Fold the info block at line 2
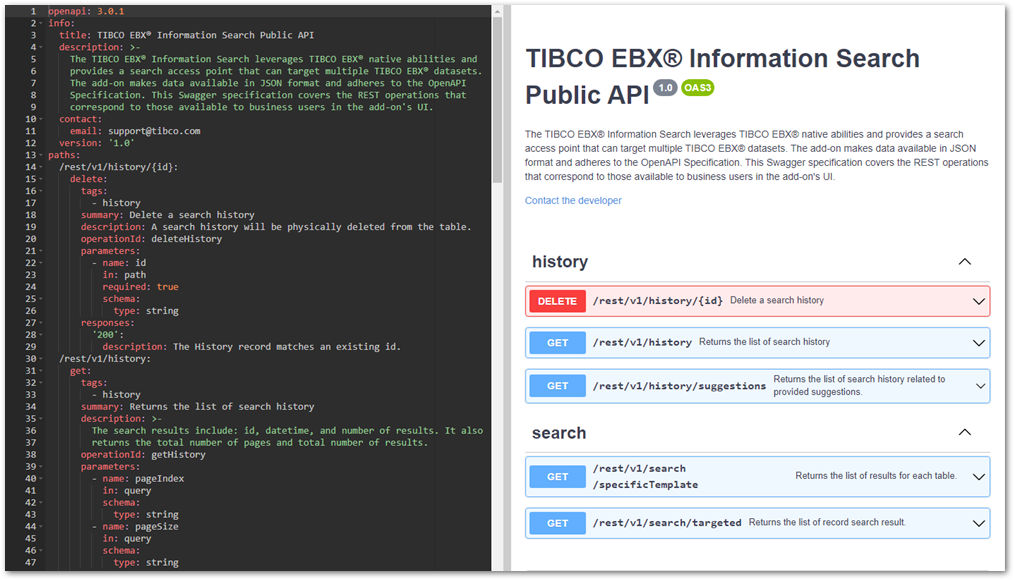Viewport: 1014px width, 580px height. click(x=41, y=23)
